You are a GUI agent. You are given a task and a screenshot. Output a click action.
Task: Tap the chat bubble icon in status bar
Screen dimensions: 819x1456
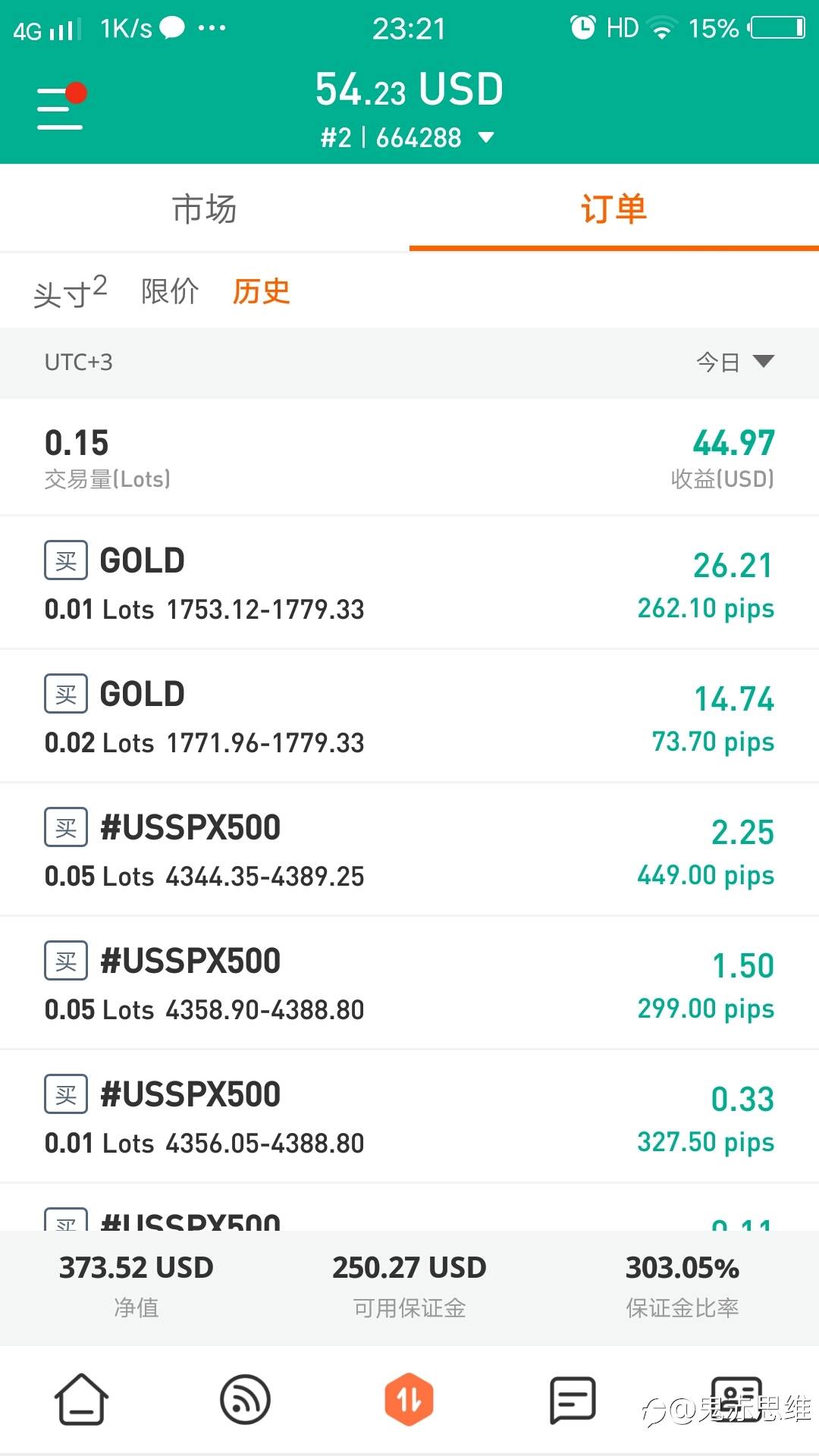click(x=172, y=28)
